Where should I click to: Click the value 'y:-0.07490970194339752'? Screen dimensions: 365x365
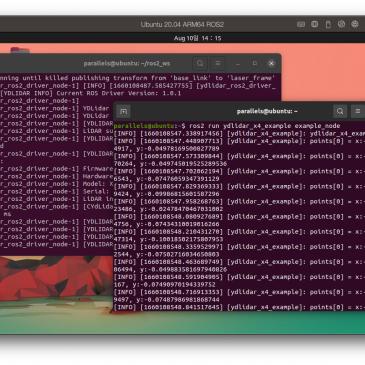pyautogui.click(x=174, y=285)
